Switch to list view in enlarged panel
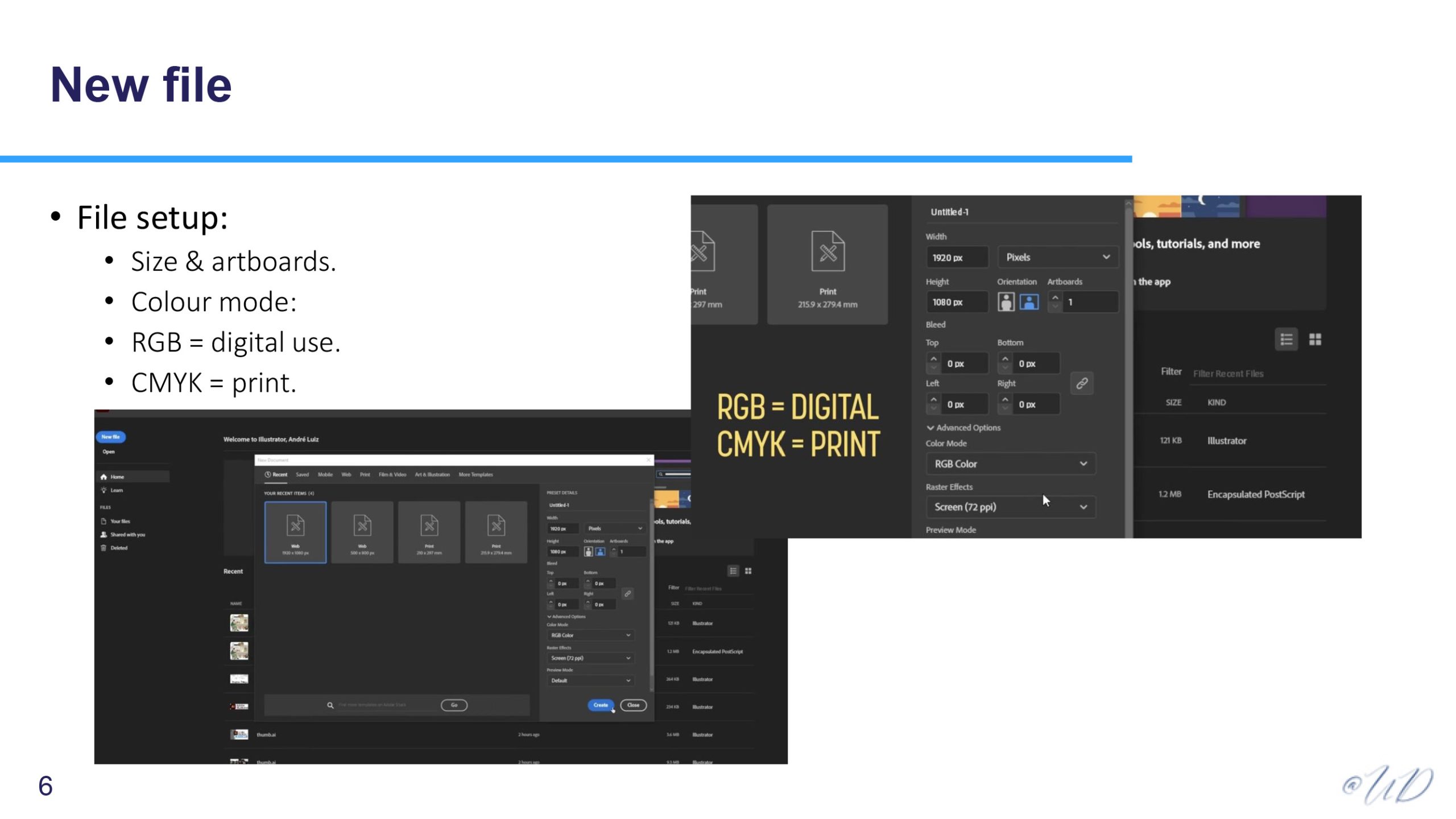 click(1286, 340)
